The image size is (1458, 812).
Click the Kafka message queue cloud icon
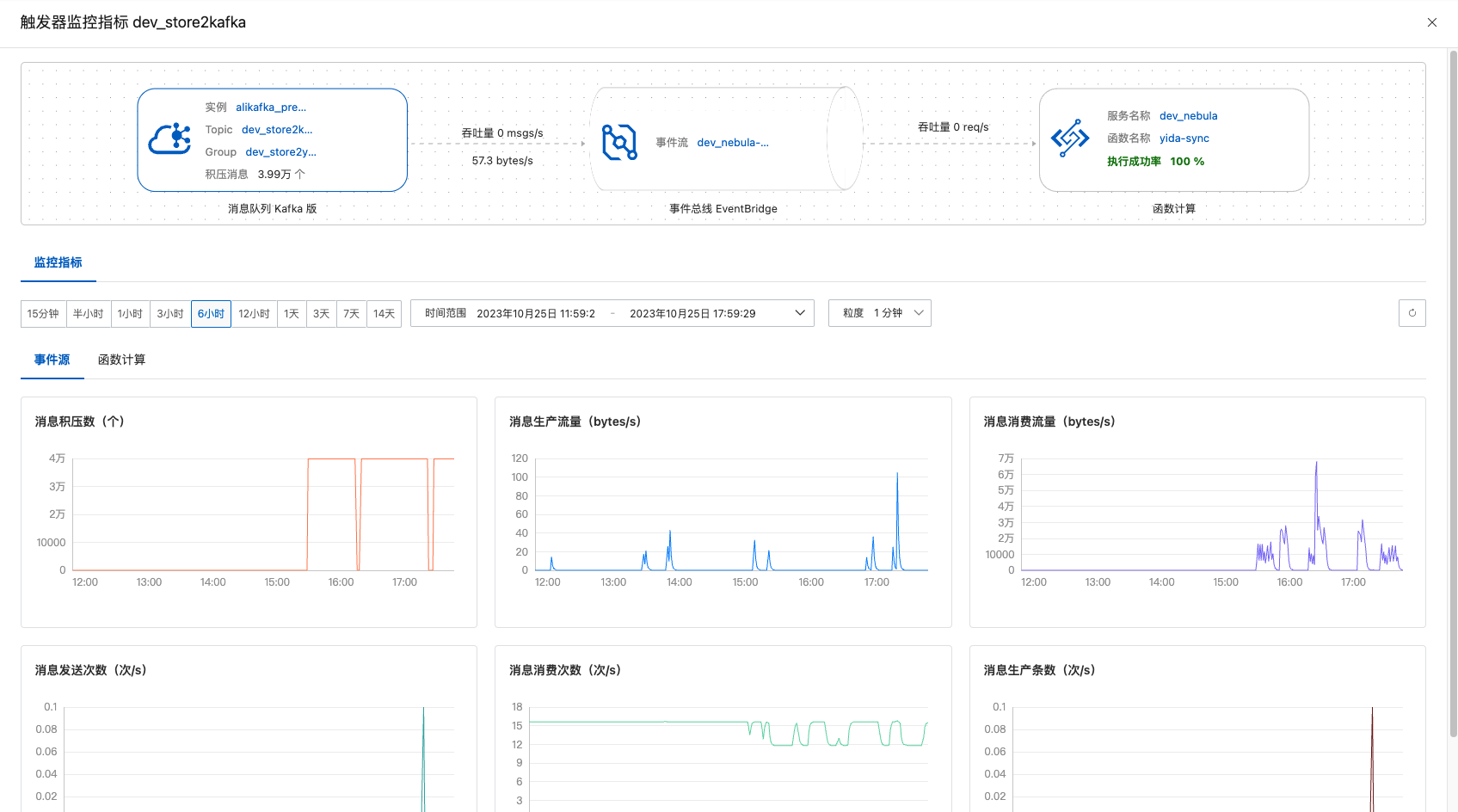click(x=170, y=138)
